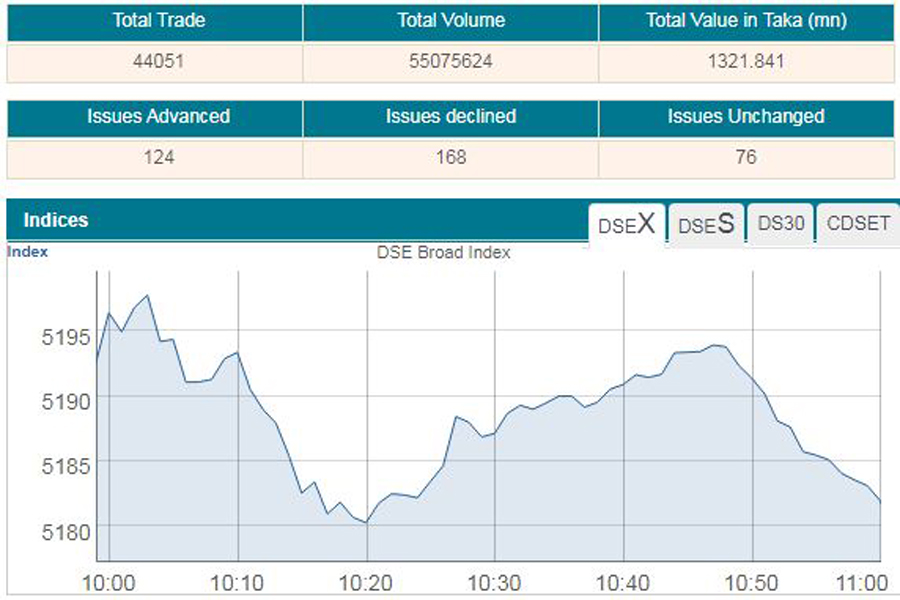Screen dimensions: 900x600
Task: Switch to the DSEX index tab
Action: click(x=627, y=223)
